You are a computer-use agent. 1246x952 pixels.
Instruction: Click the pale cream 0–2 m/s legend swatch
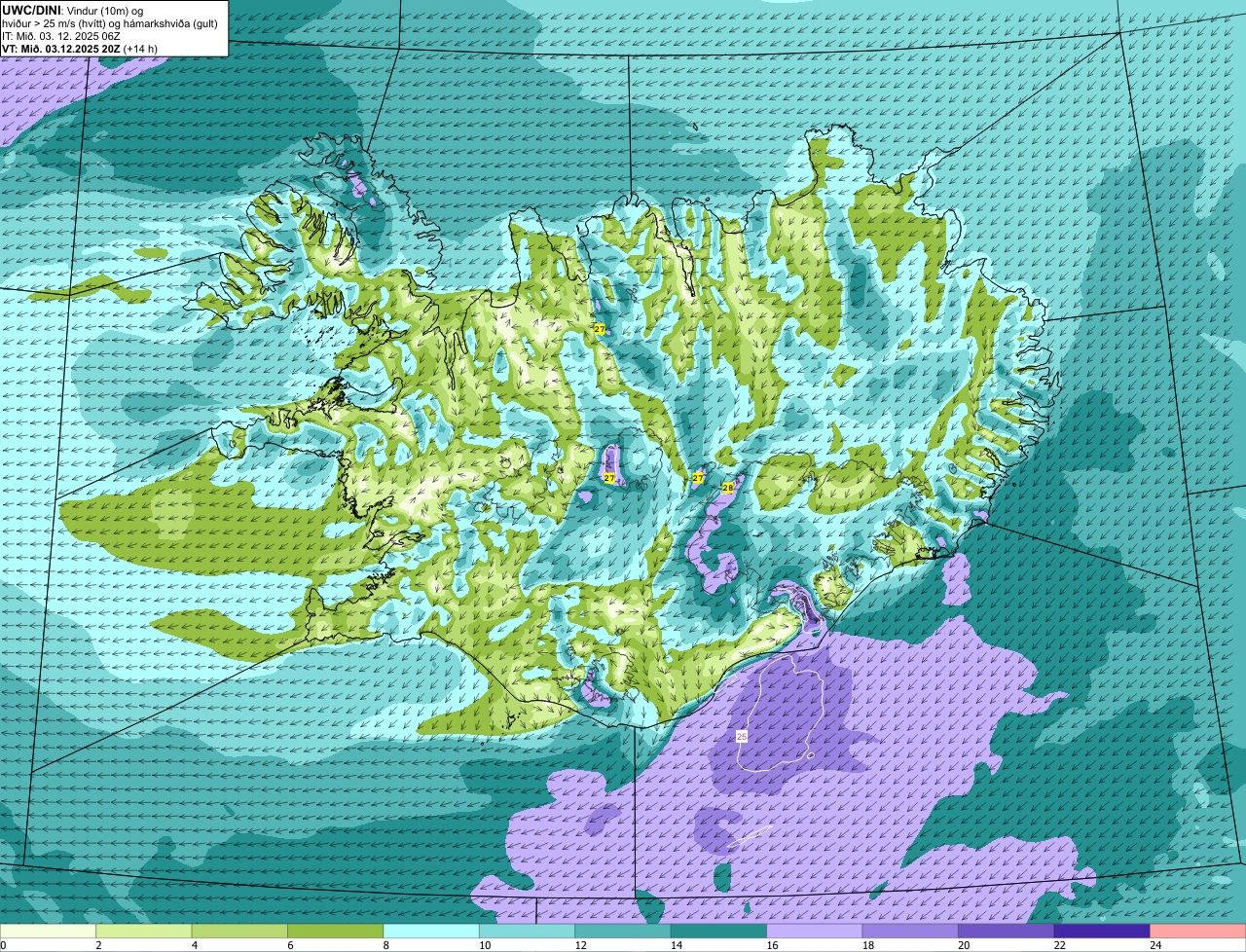pos(49,932)
